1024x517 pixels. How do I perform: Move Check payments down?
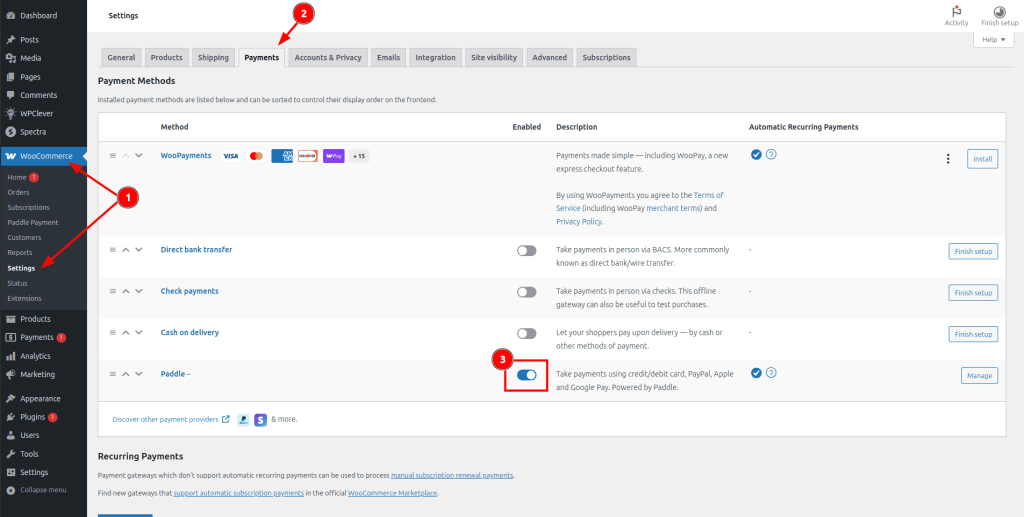[138, 291]
